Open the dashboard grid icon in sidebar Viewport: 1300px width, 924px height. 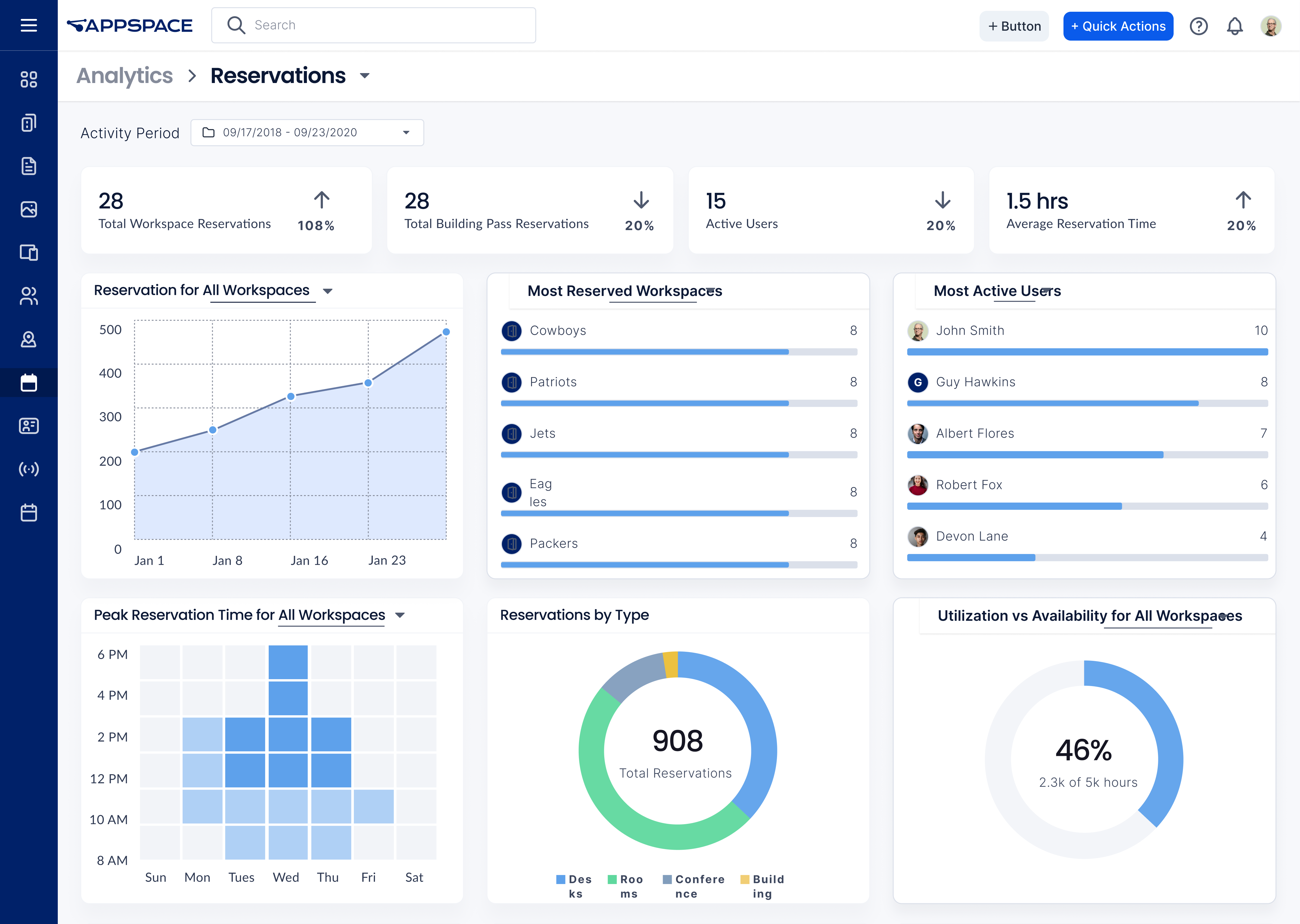pyautogui.click(x=29, y=80)
